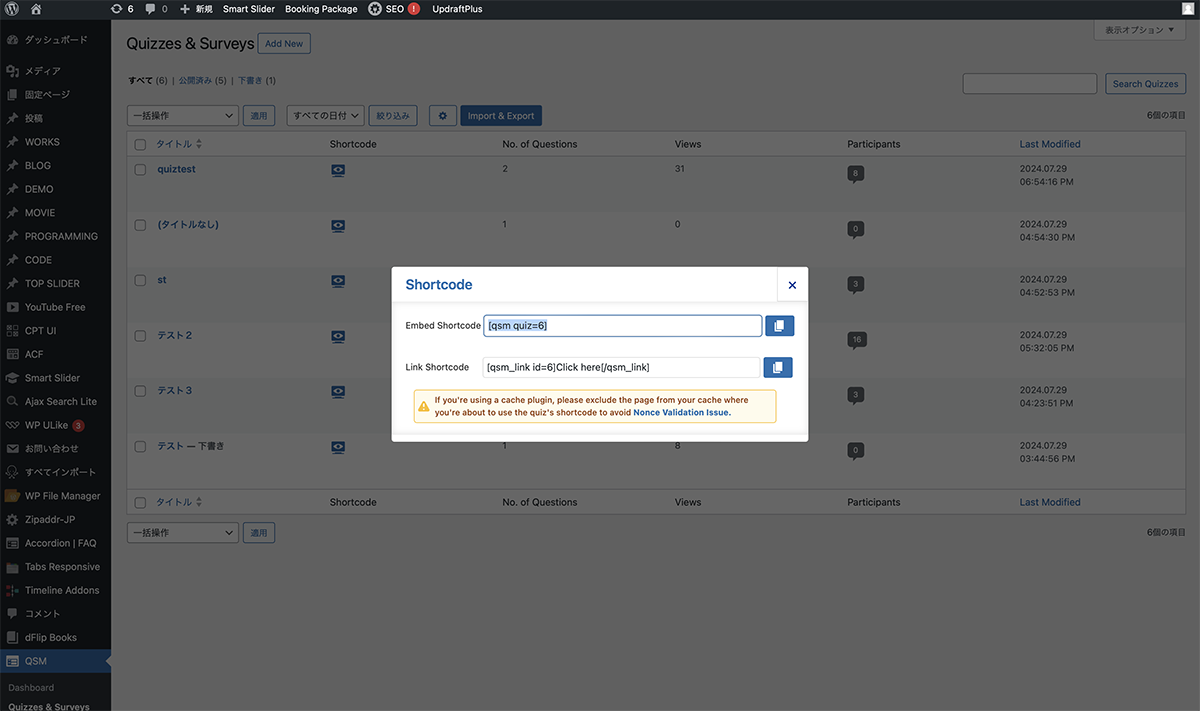Screen dimensions: 1200x711
Task: Open participants bubble for quiztest
Action: [x=855, y=174]
